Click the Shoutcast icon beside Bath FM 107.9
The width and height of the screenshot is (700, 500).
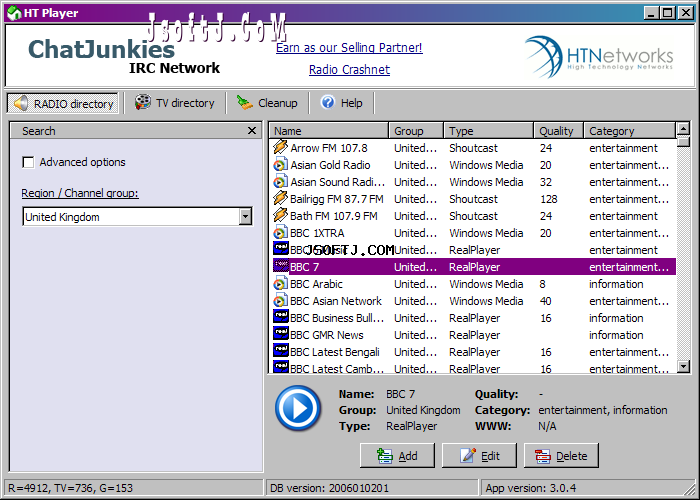(x=280, y=215)
